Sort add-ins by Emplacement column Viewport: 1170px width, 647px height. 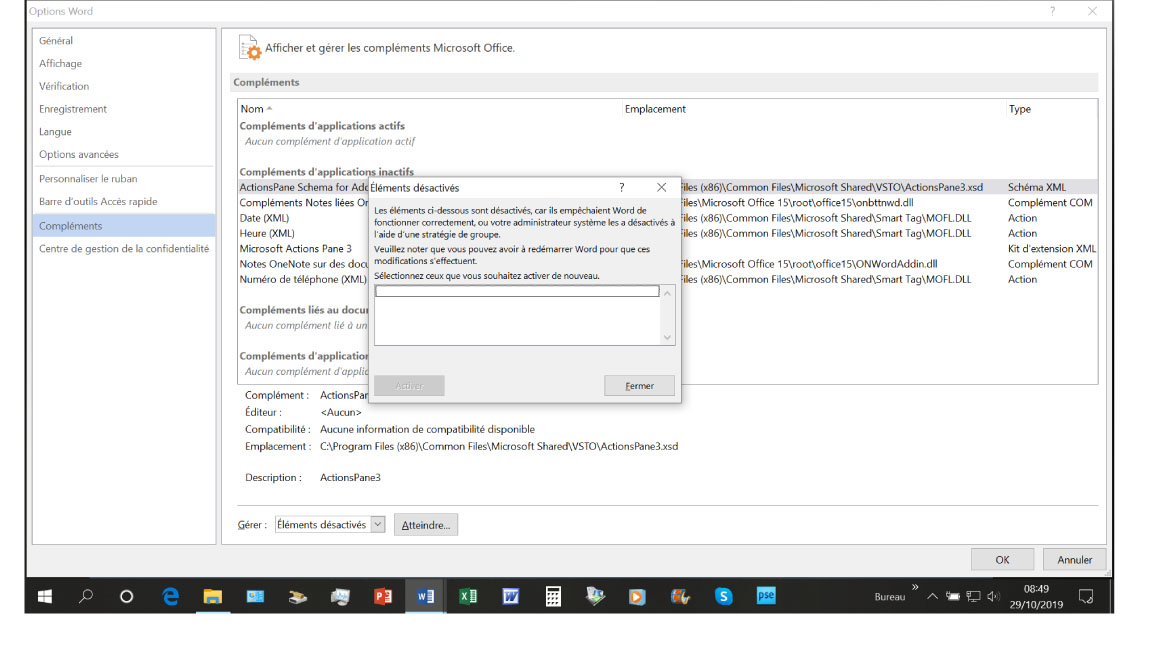point(655,109)
